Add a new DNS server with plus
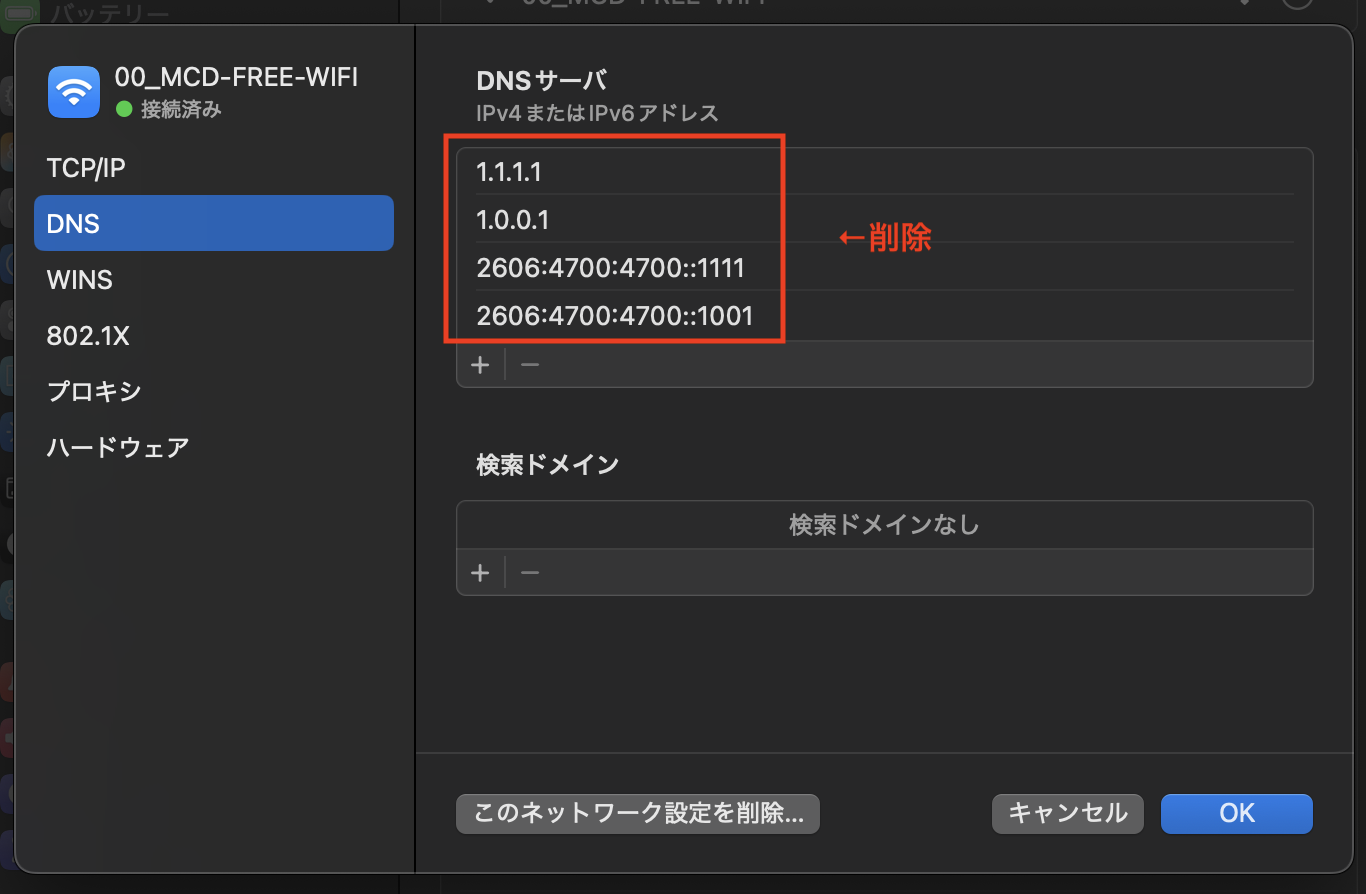The width and height of the screenshot is (1366, 894). tap(480, 365)
